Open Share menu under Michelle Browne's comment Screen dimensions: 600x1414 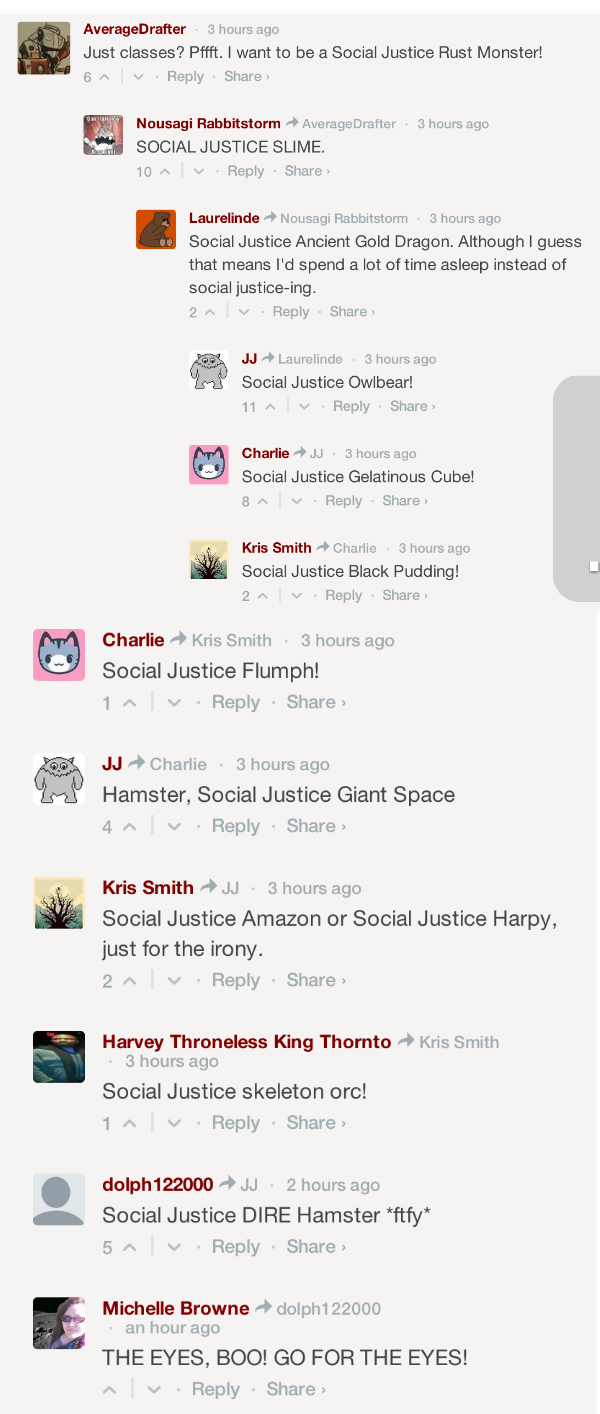point(296,1389)
